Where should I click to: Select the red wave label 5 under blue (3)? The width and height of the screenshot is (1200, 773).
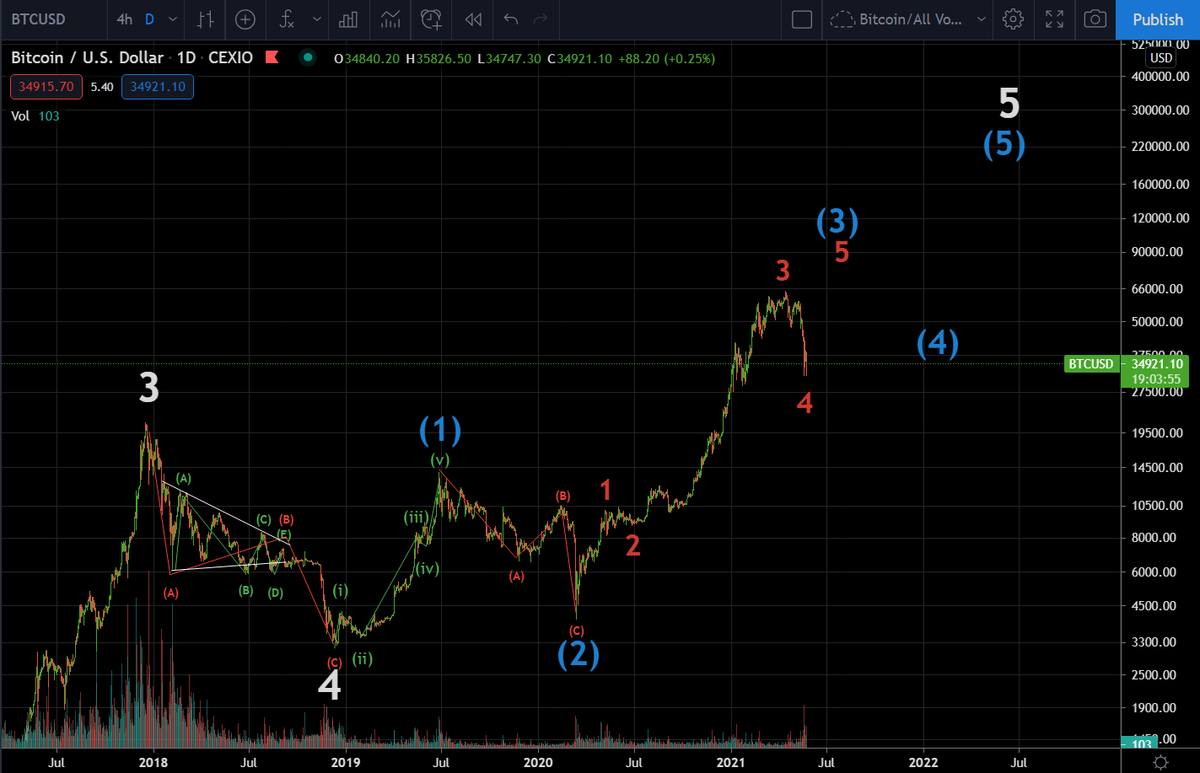pos(842,252)
